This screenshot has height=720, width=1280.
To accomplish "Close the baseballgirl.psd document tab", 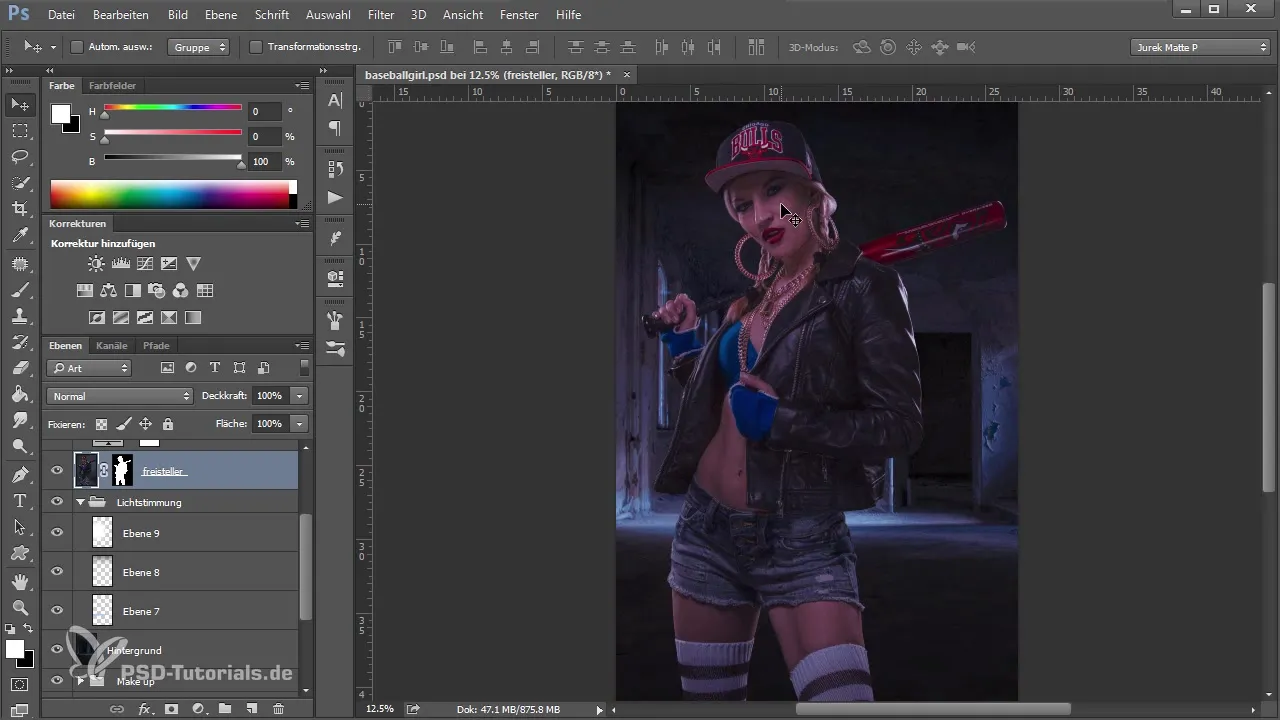I will coord(627,75).
